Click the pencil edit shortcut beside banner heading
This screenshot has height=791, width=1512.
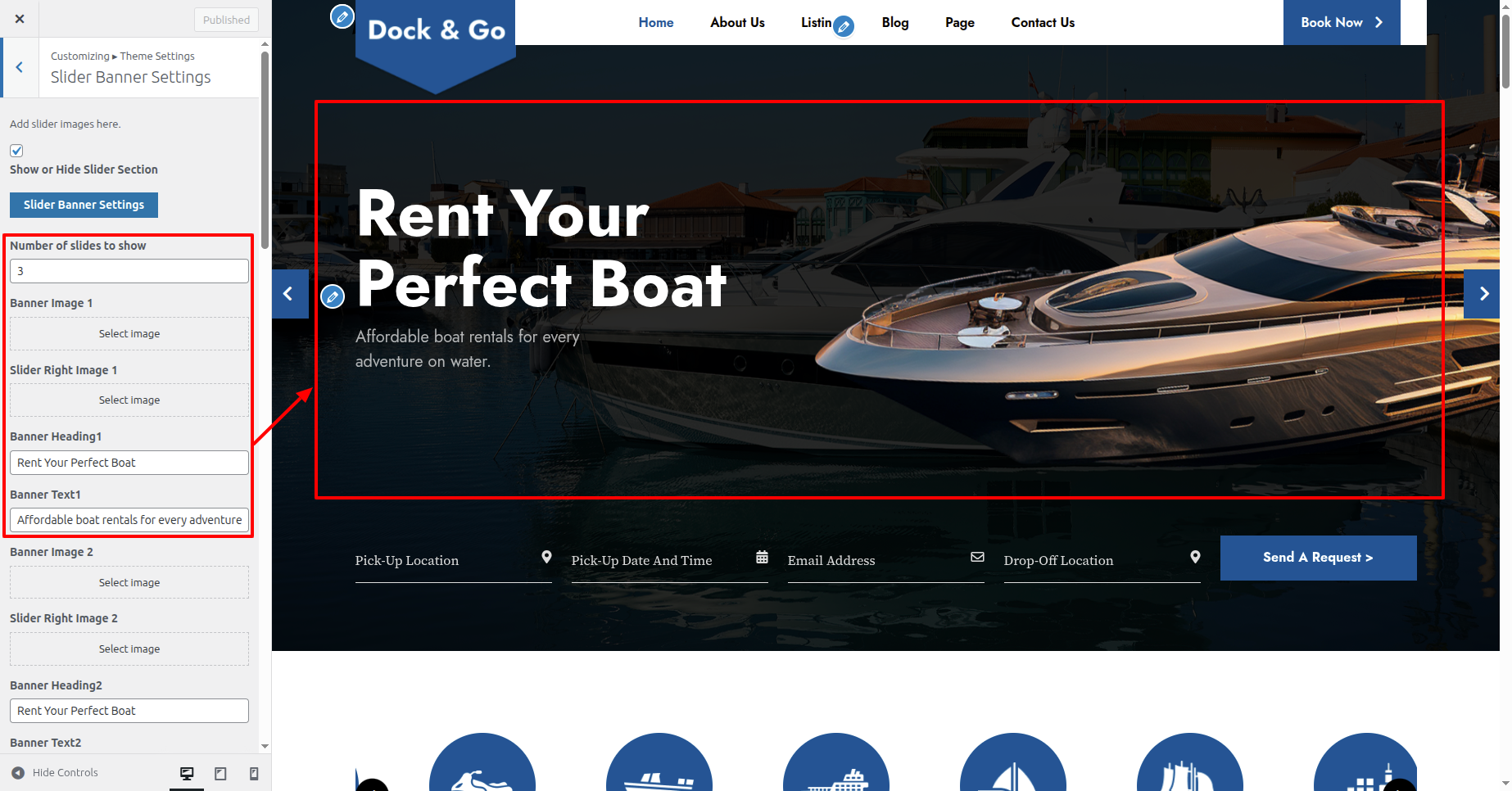tap(333, 296)
